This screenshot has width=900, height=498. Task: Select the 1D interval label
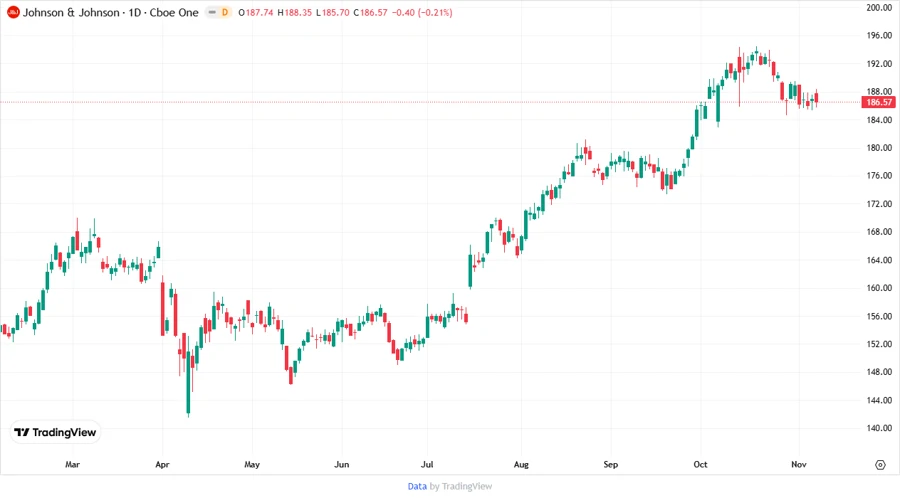pos(135,12)
